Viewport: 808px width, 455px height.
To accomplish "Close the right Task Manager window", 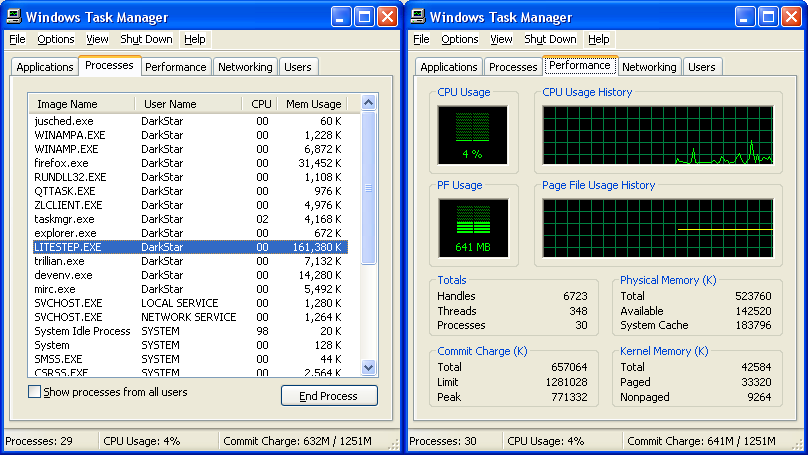I will point(791,17).
